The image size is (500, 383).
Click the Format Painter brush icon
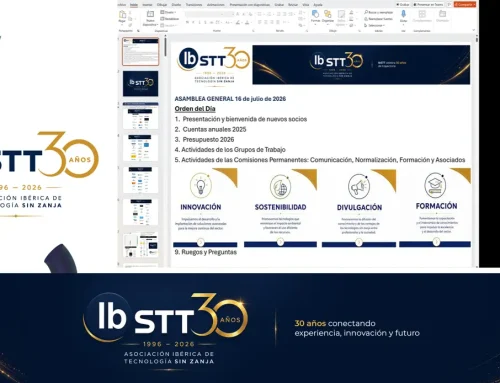point(130,25)
